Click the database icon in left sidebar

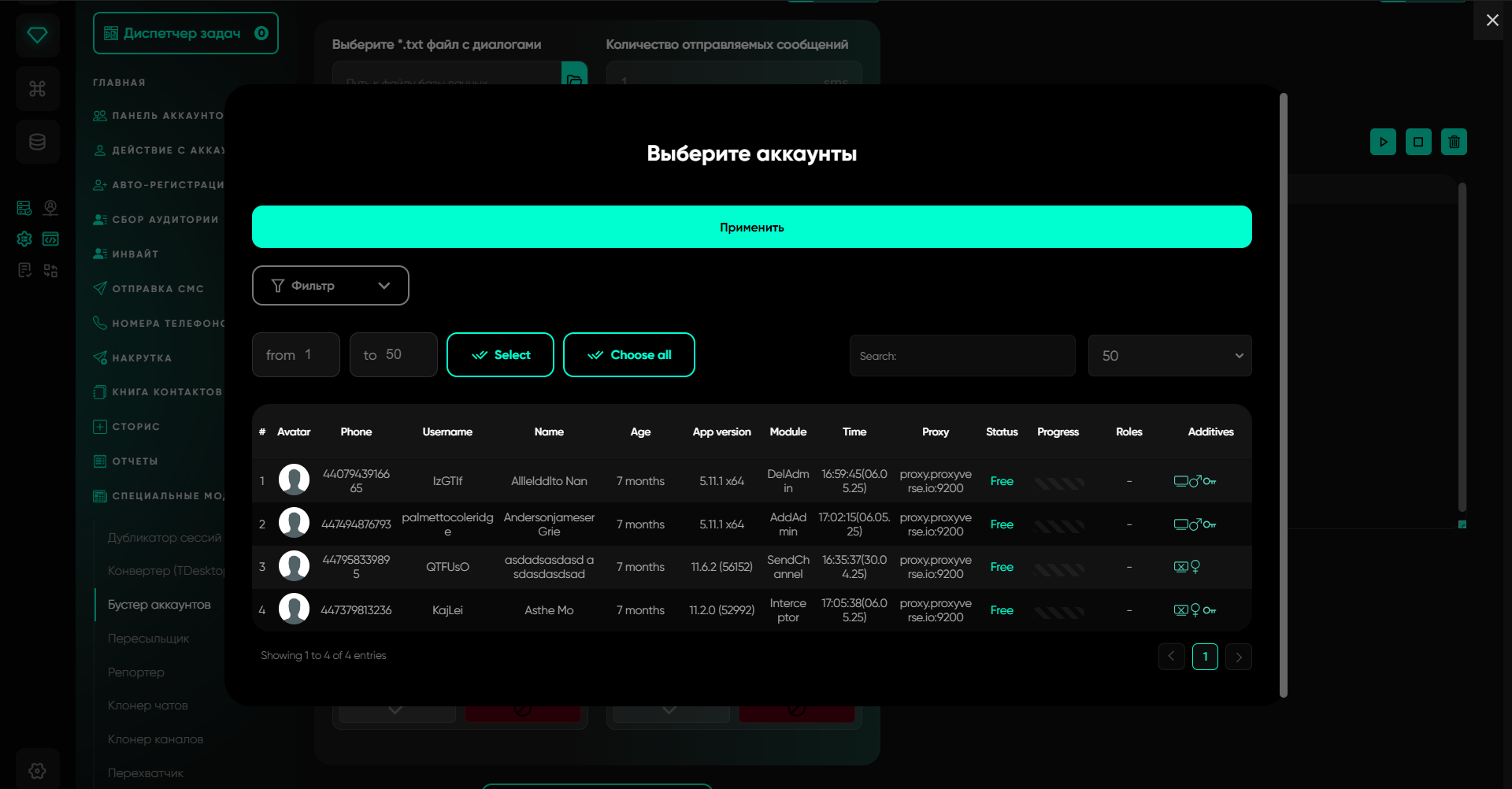(37, 142)
